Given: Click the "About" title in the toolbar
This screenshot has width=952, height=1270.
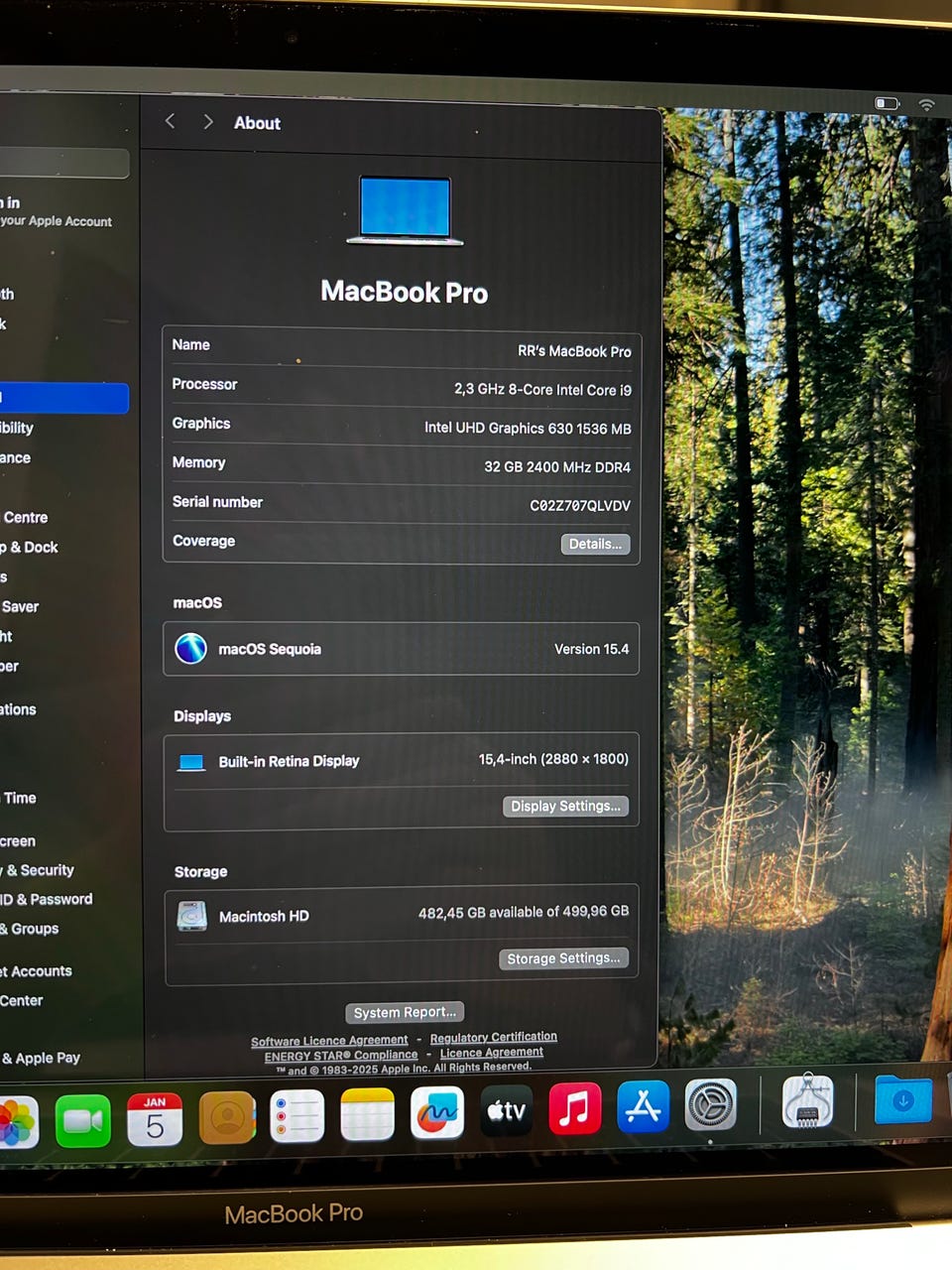Looking at the screenshot, I should [257, 123].
